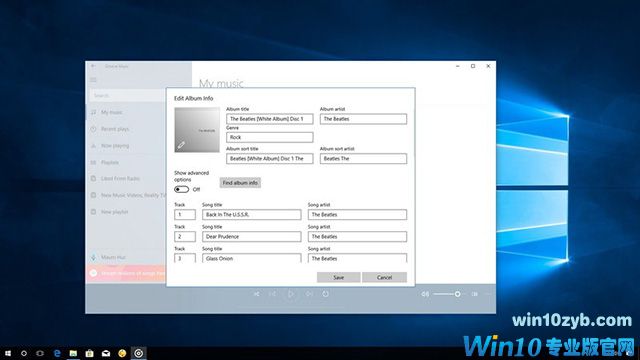The width and height of the screenshot is (640, 360).
Task: Click the Album artist input field
Action: (x=363, y=119)
